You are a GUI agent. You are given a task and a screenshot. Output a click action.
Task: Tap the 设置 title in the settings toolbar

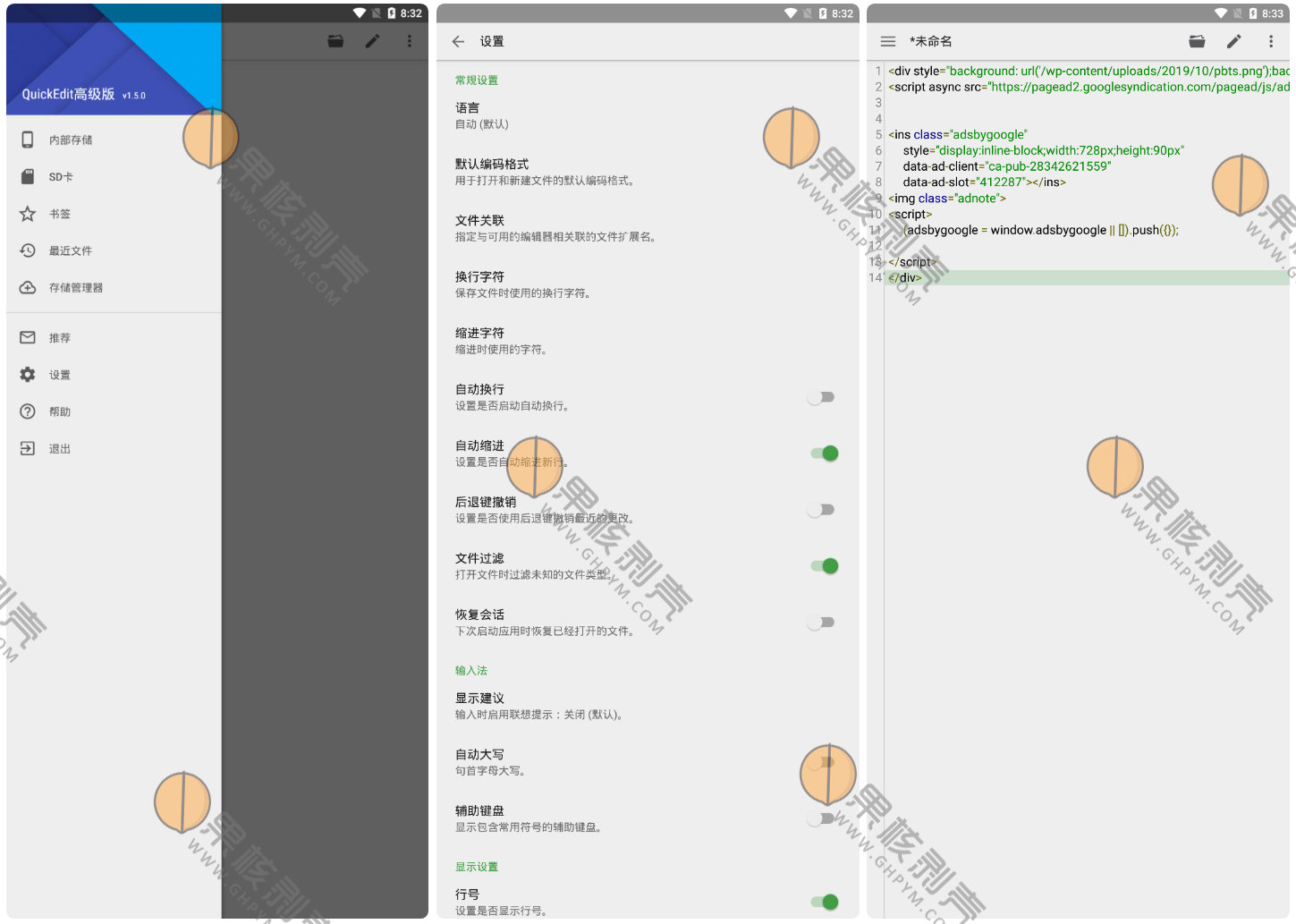492,41
